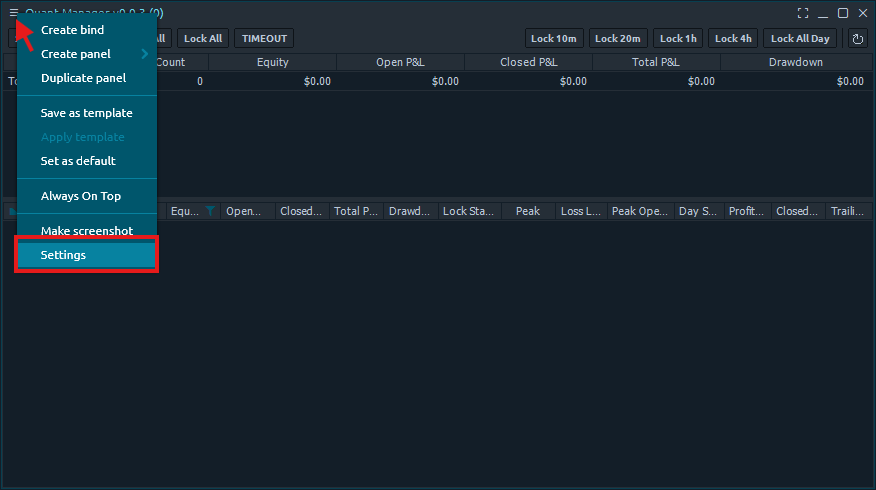Maximize the Quant Manager window

843,13
